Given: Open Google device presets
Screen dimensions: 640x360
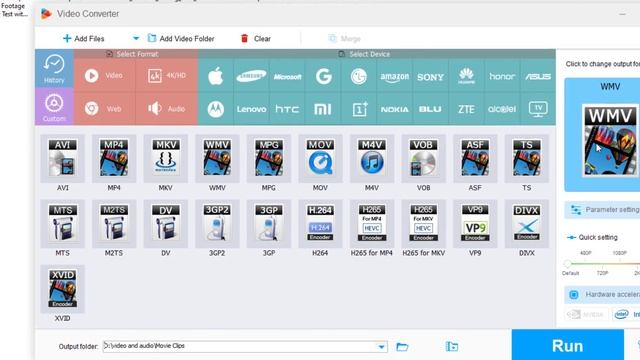Looking at the screenshot, I should [323, 76].
